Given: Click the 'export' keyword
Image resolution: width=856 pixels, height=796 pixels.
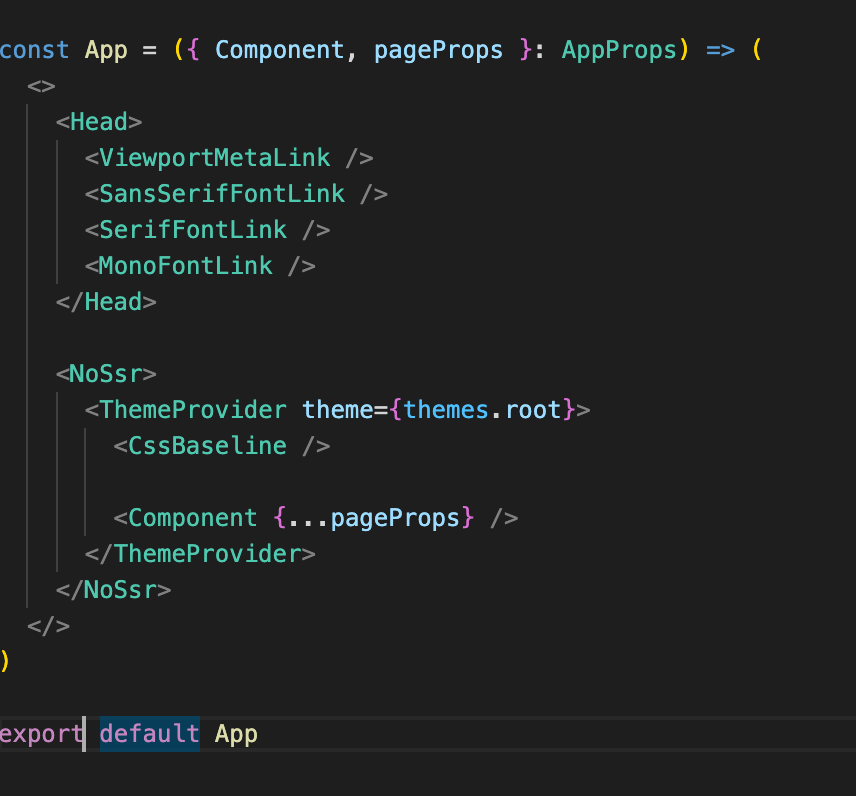Looking at the screenshot, I should click(41, 734).
